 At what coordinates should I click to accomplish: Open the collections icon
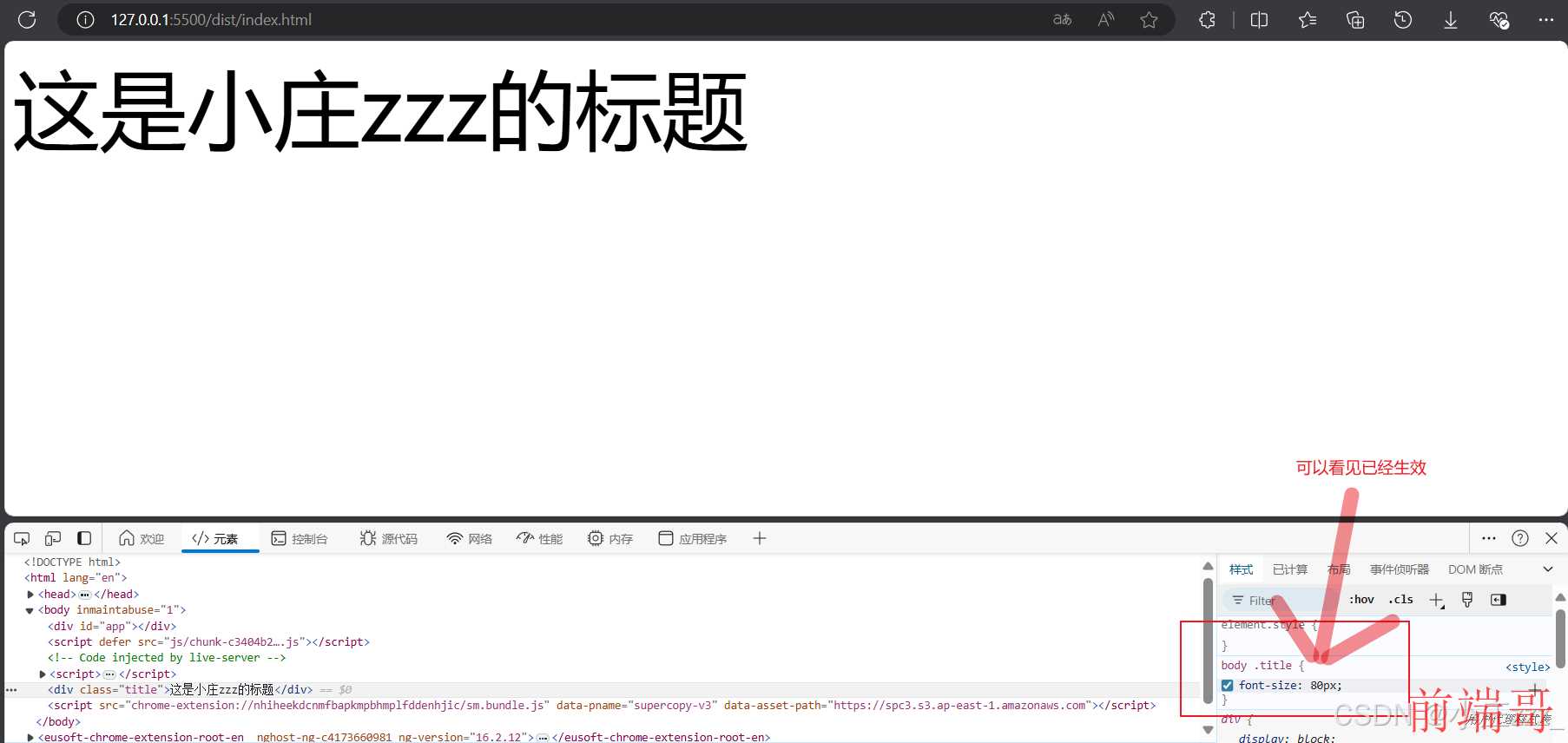tap(1355, 19)
